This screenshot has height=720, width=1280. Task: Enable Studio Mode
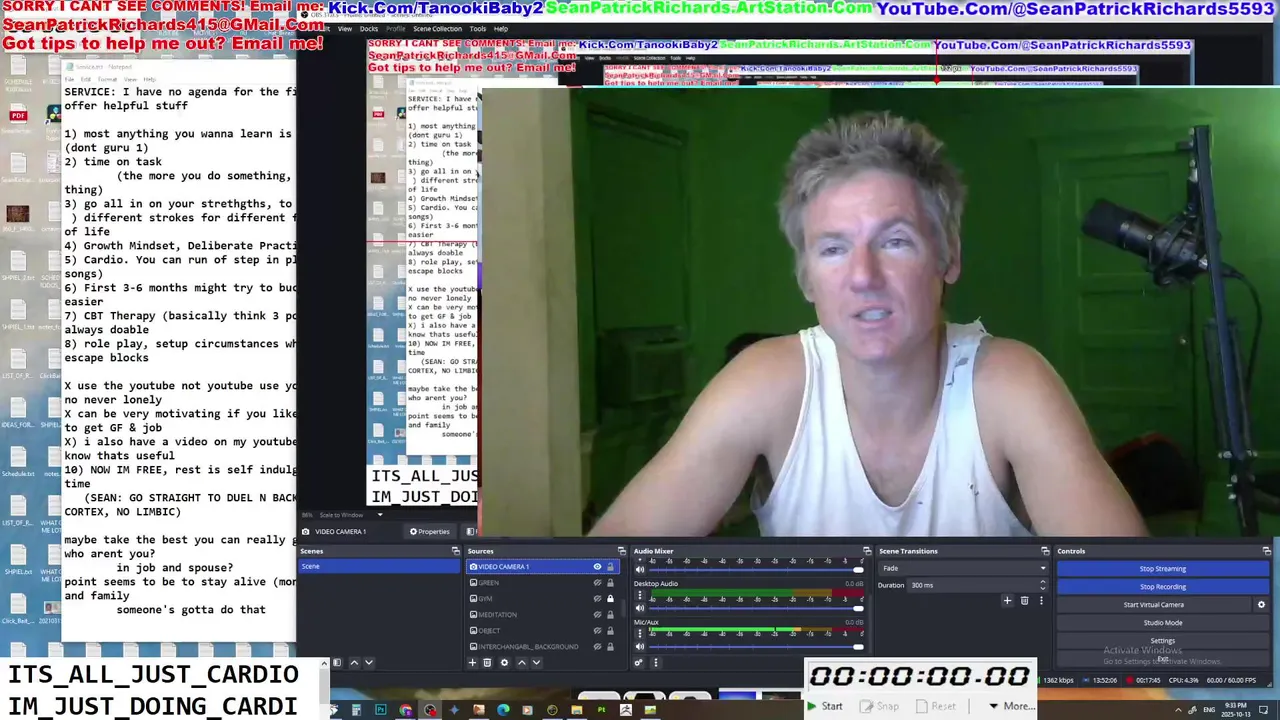click(x=1162, y=622)
